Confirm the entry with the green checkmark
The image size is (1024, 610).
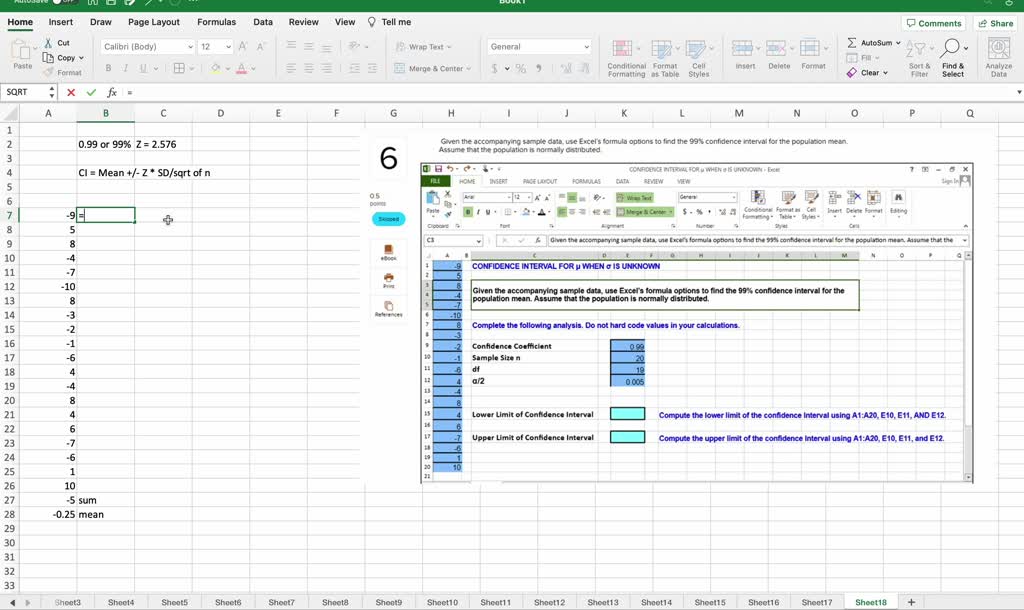click(91, 91)
